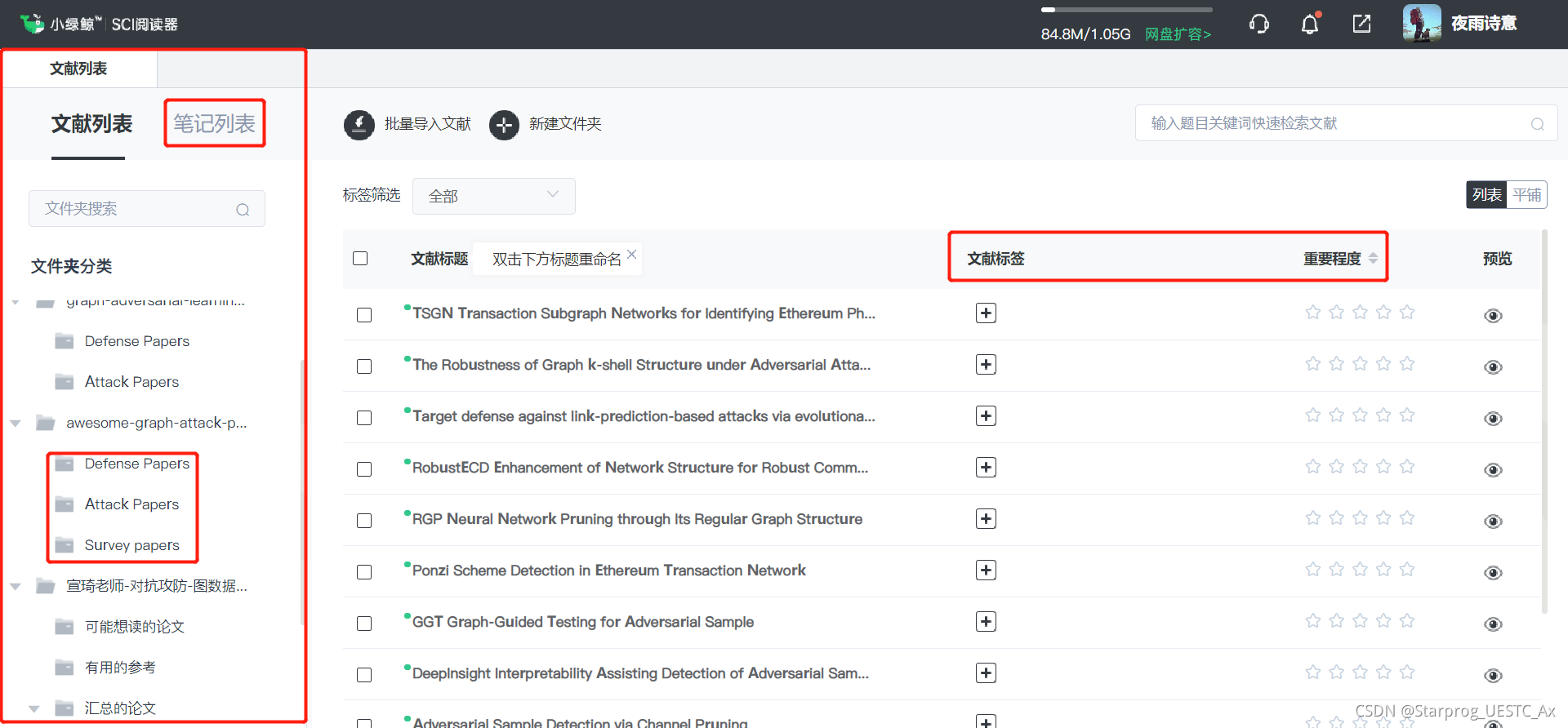Open paper GGT Graph-Guided Testing
This screenshot has height=728, width=1568.
[583, 622]
